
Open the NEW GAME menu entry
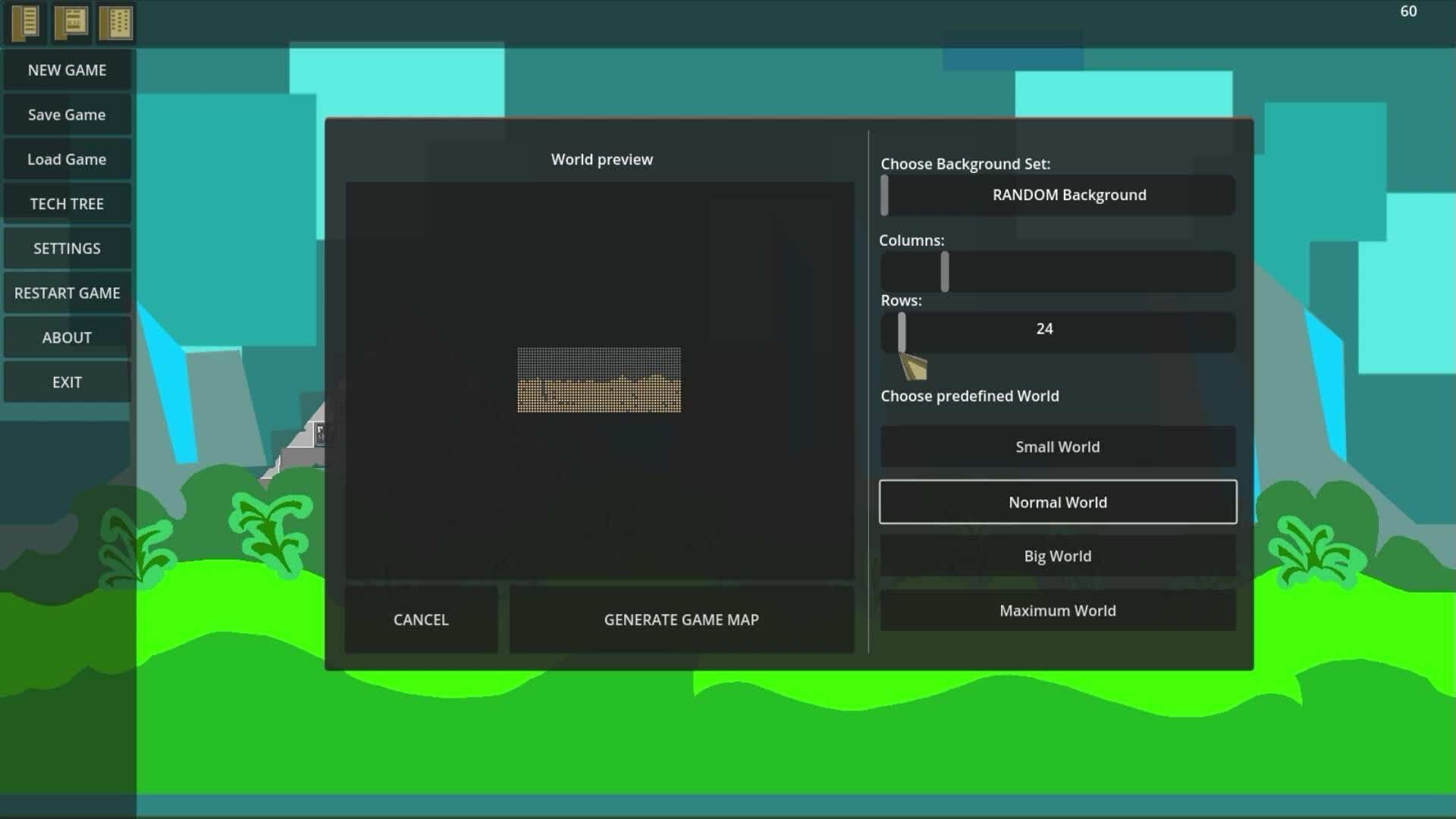click(67, 70)
